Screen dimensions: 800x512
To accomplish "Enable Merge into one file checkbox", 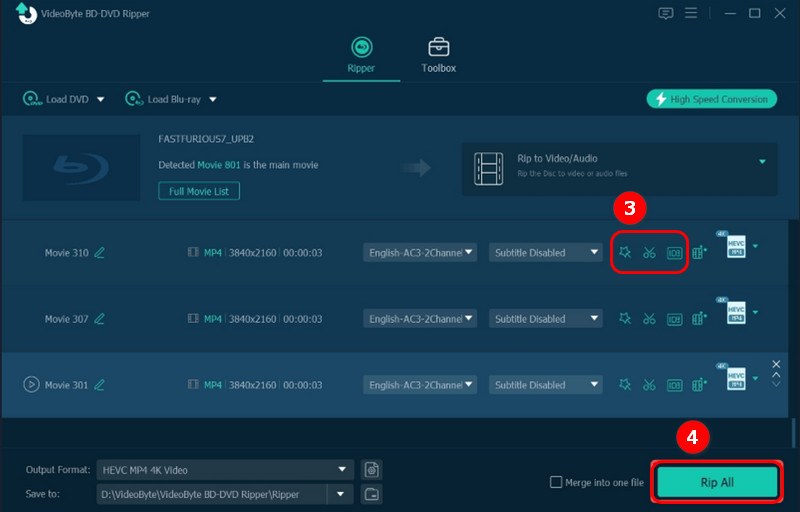I will point(556,482).
